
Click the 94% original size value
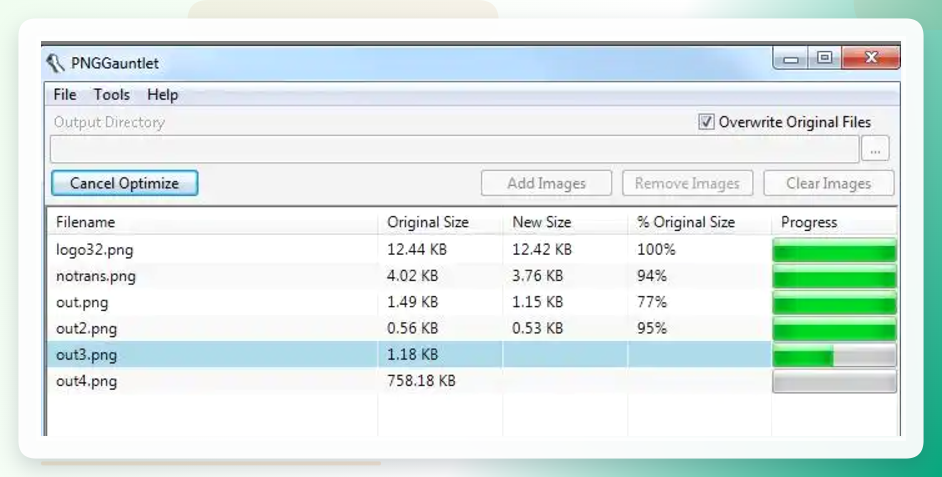click(x=652, y=276)
